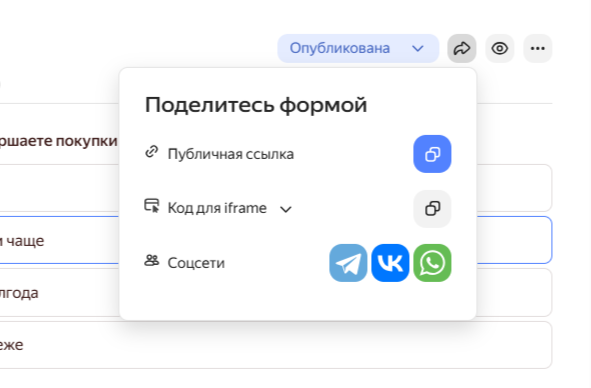Copy the iframe code
Screen dimensions: 591x388
[432, 209]
